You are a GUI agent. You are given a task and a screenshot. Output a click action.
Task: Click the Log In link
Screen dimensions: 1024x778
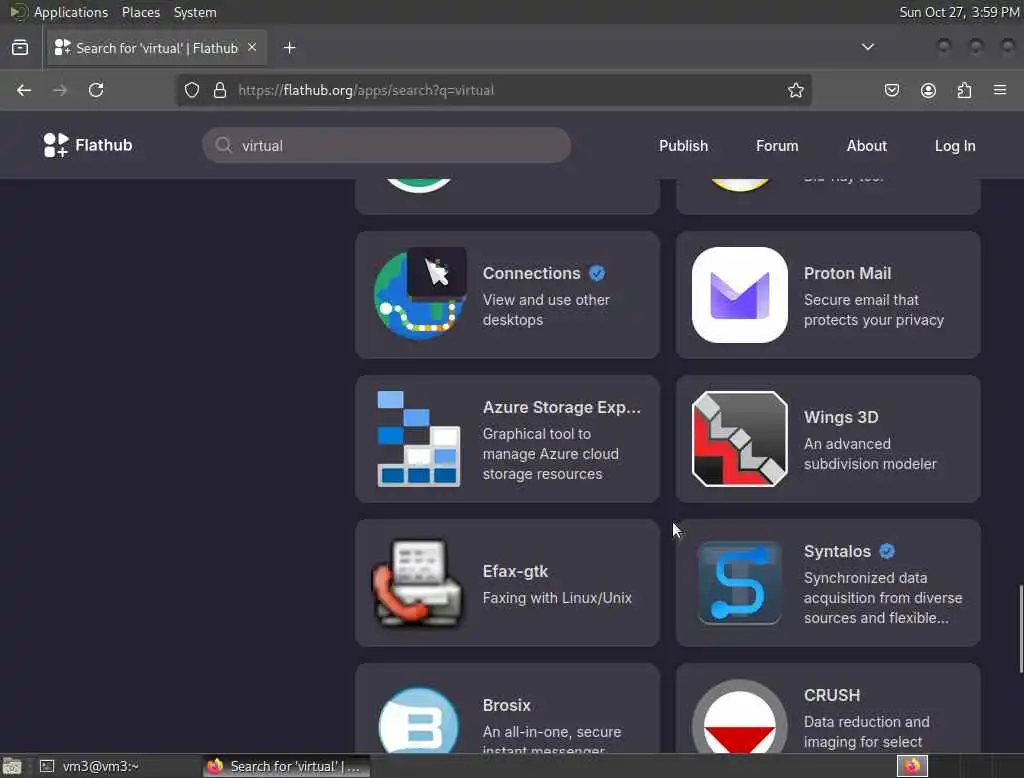coord(955,146)
